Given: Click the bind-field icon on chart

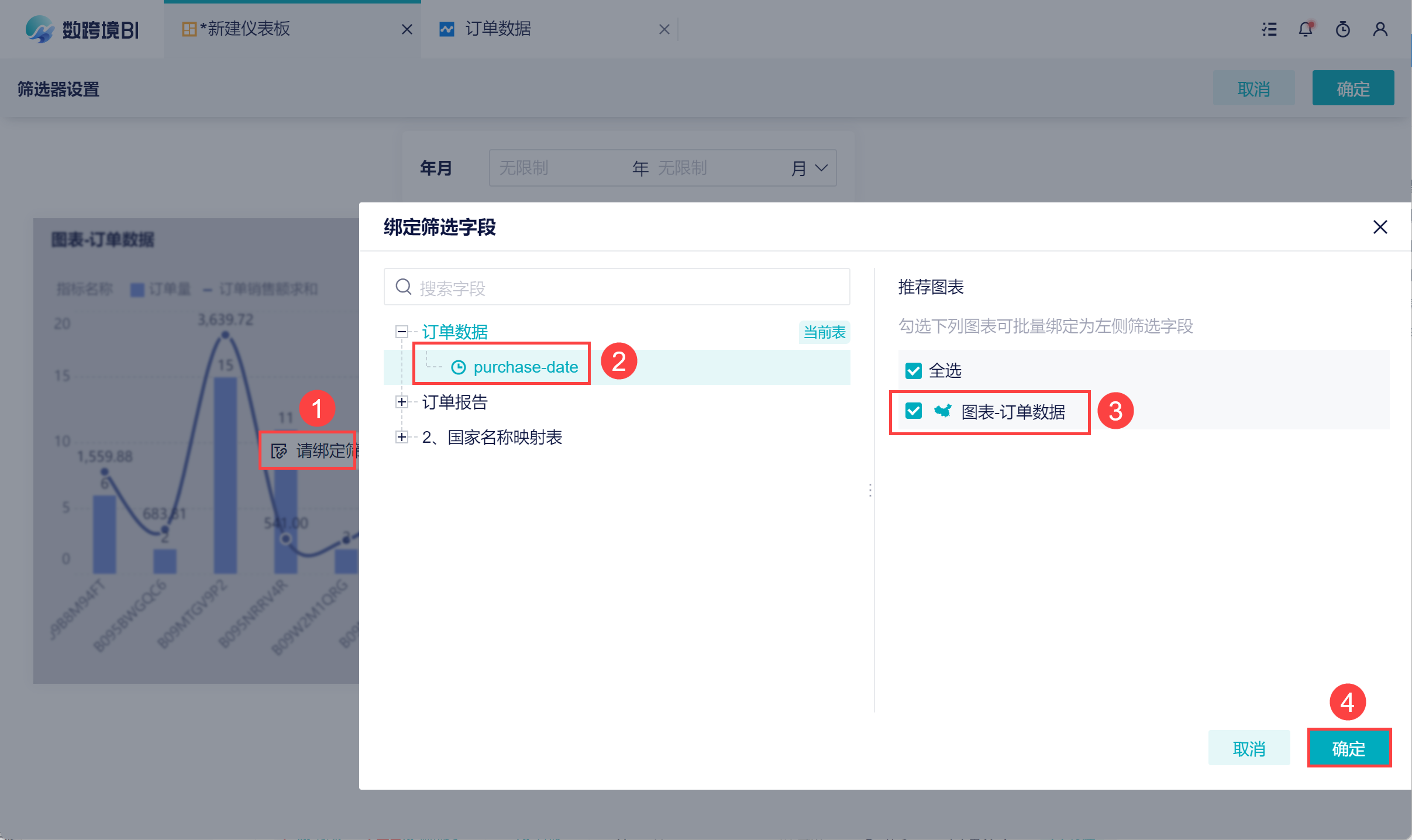Looking at the screenshot, I should coord(279,451).
